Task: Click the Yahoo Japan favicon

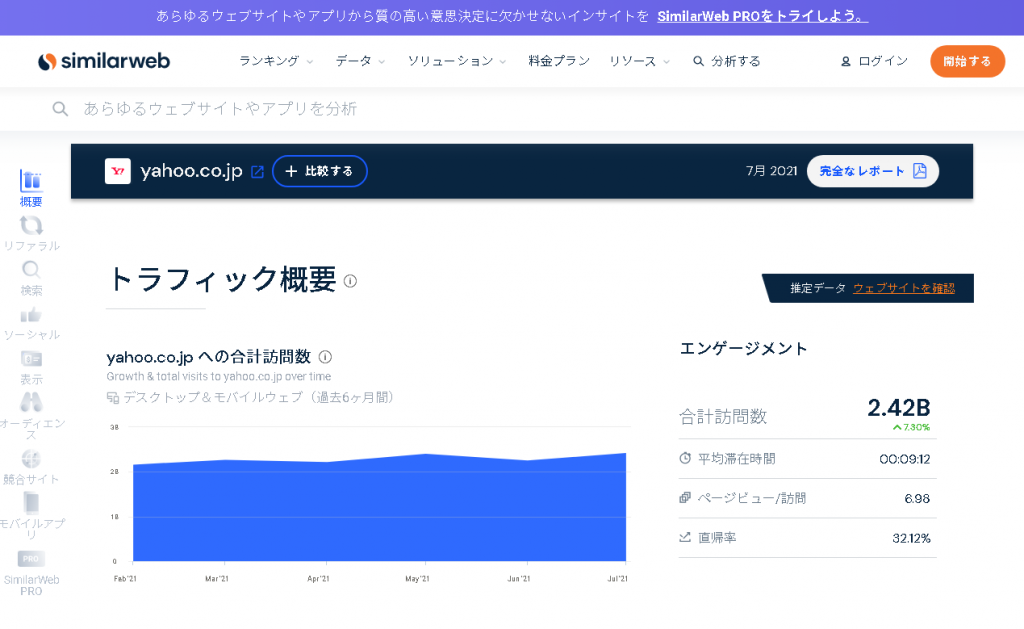Action: tap(118, 171)
